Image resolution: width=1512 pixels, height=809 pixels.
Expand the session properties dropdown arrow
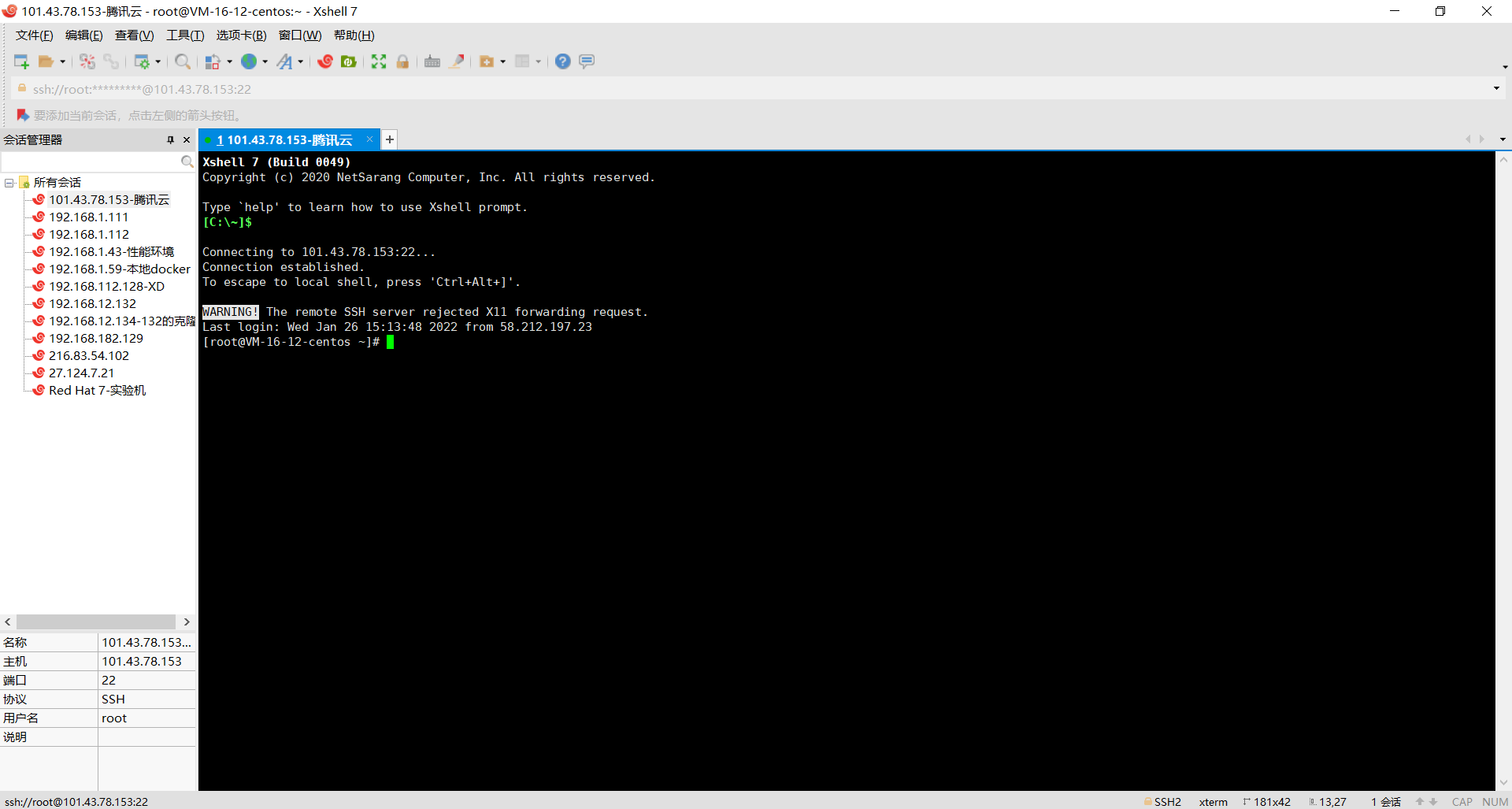point(158,61)
